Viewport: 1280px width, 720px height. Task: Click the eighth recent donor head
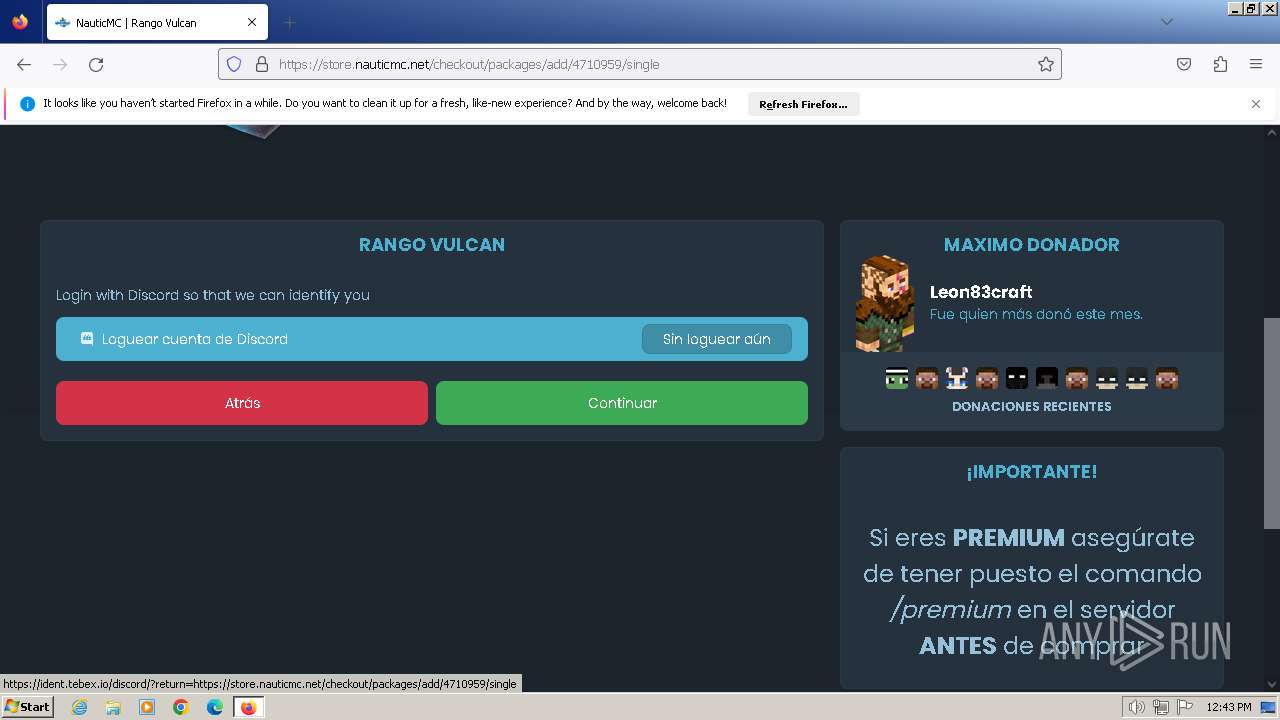click(1107, 378)
